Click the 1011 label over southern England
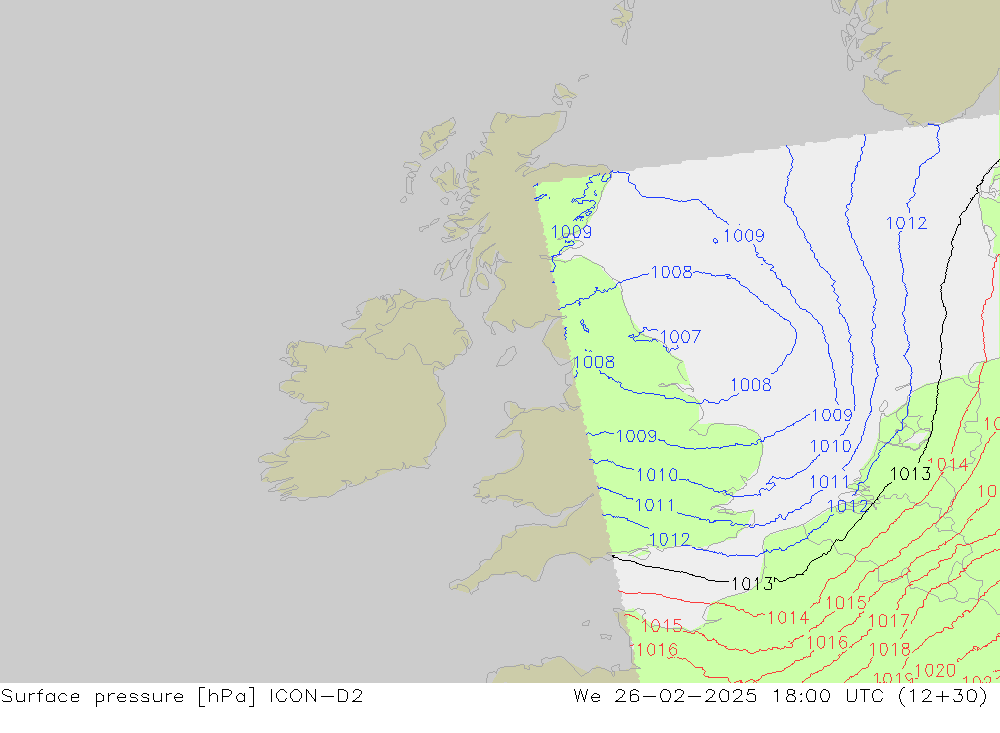The height and width of the screenshot is (733, 1000). click(655, 505)
